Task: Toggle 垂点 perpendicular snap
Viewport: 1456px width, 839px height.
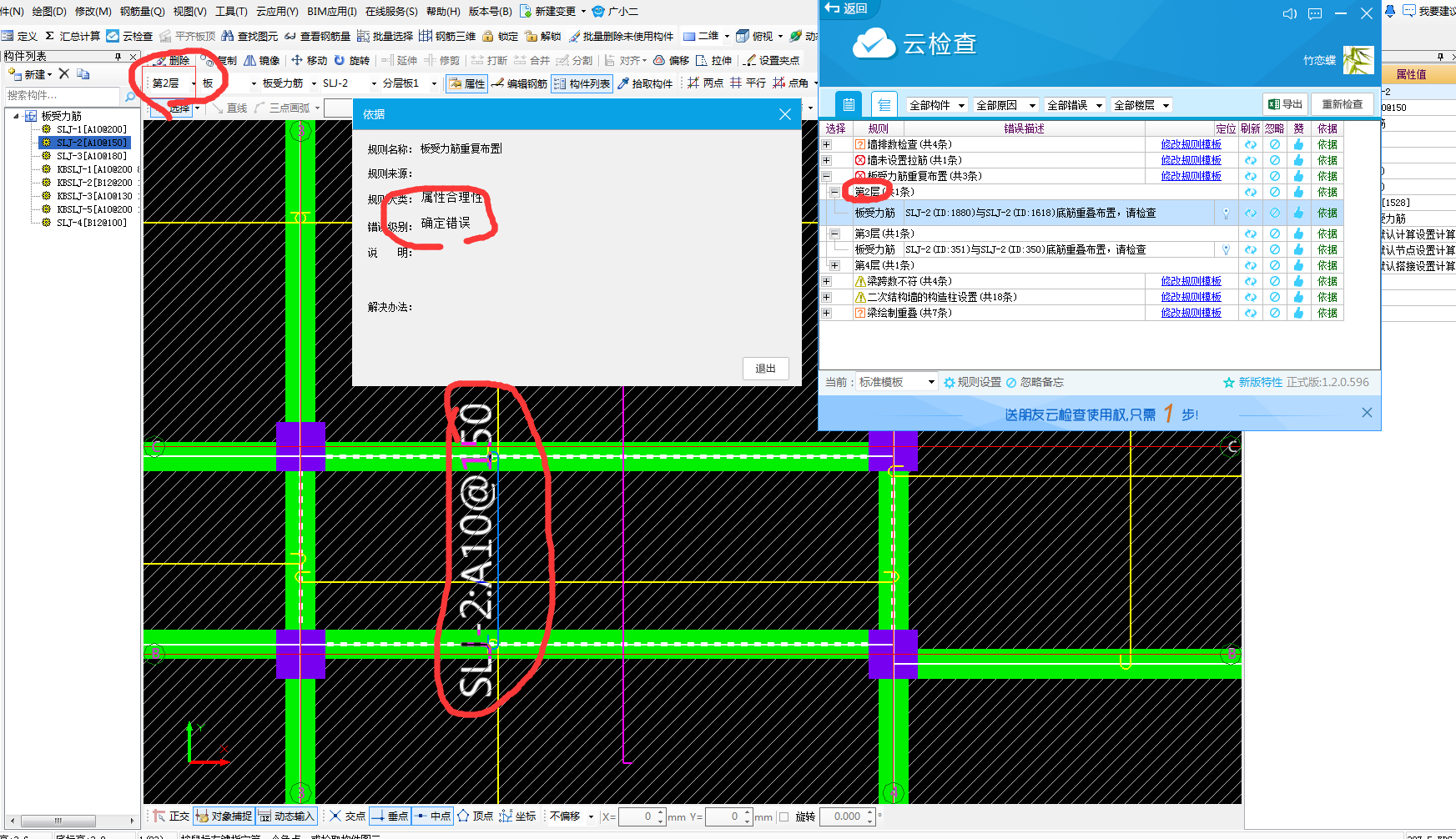Action: (x=390, y=816)
